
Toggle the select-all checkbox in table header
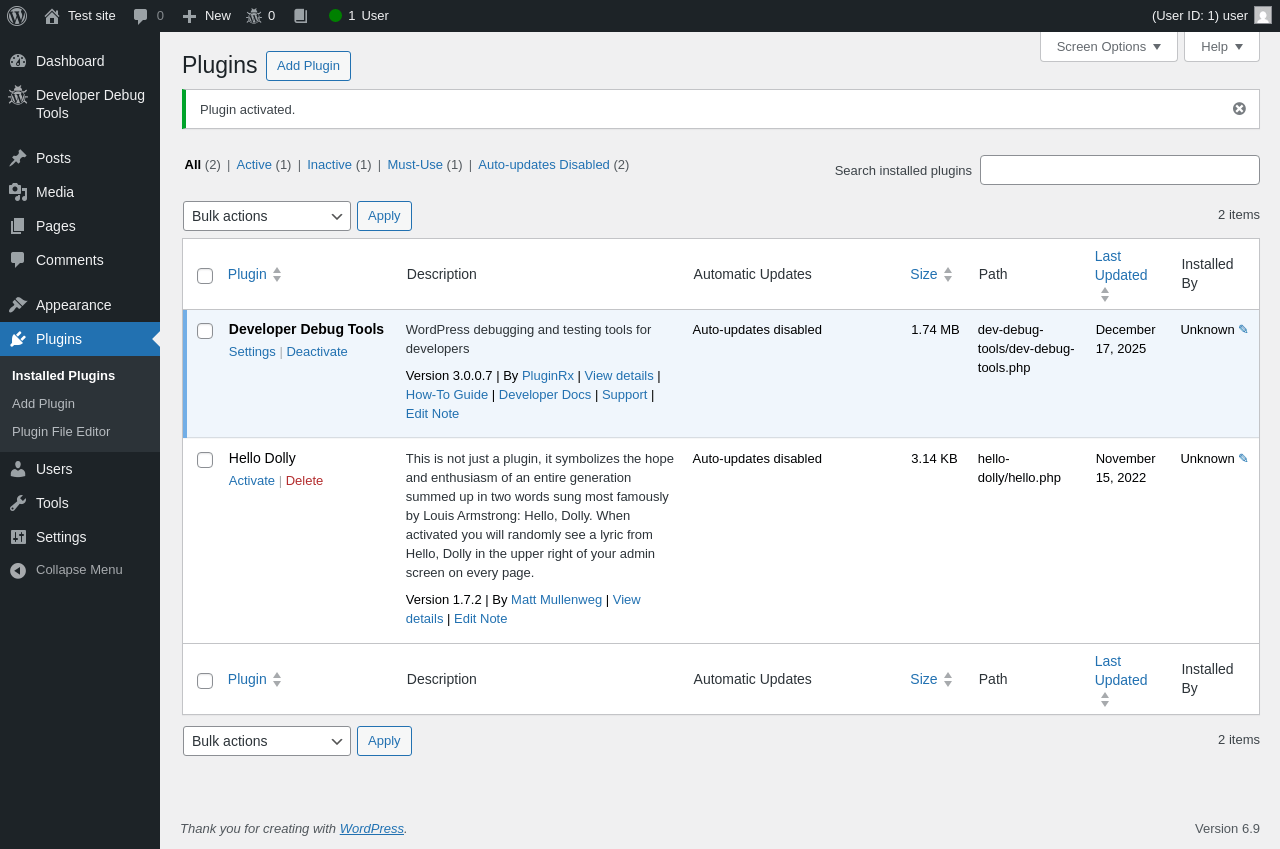coord(205,276)
